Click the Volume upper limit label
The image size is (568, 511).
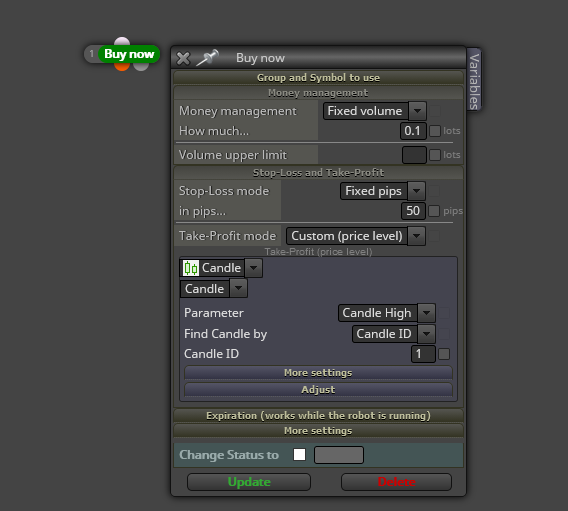point(233,155)
